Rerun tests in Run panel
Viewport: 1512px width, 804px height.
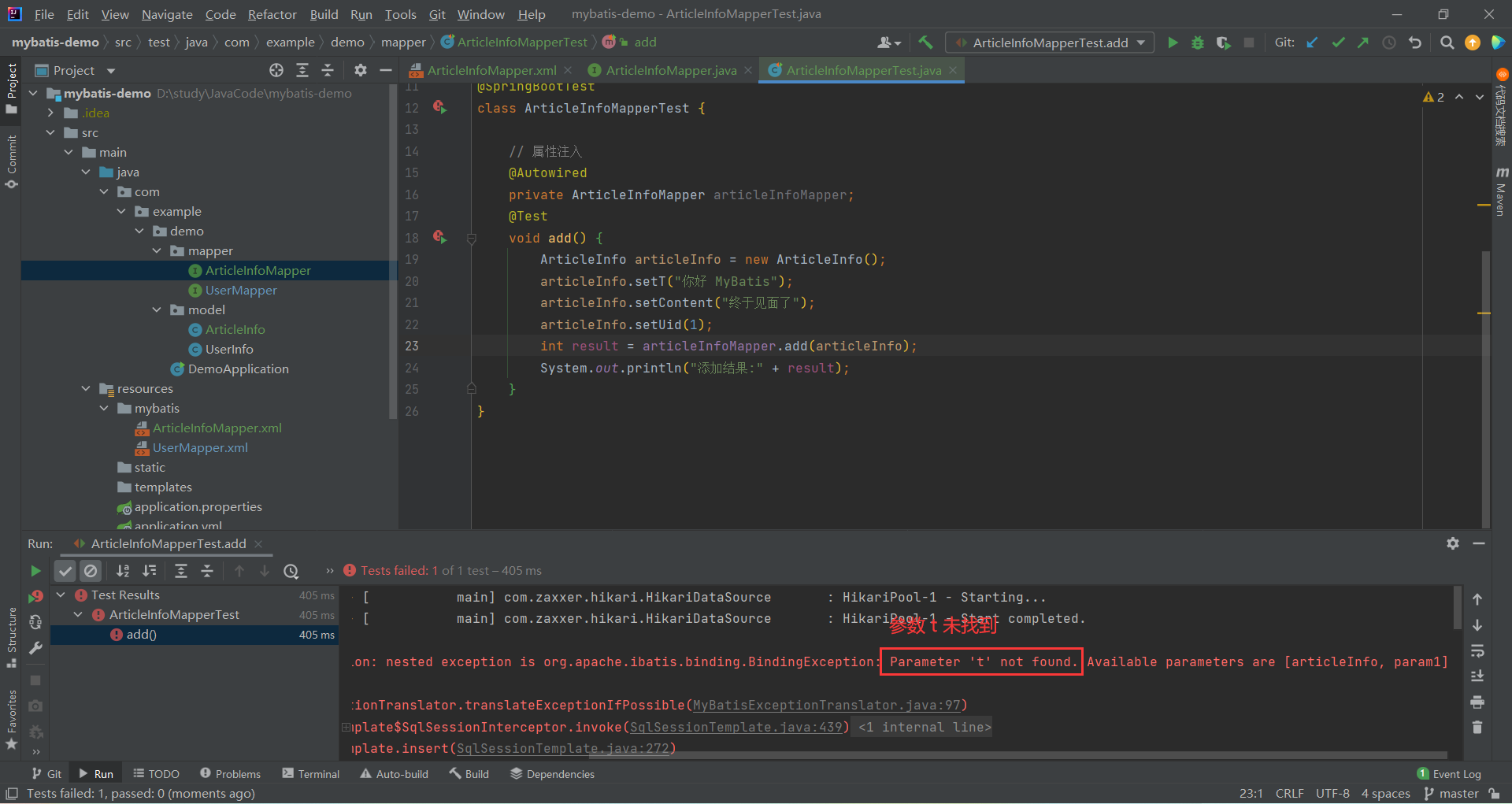(35, 571)
